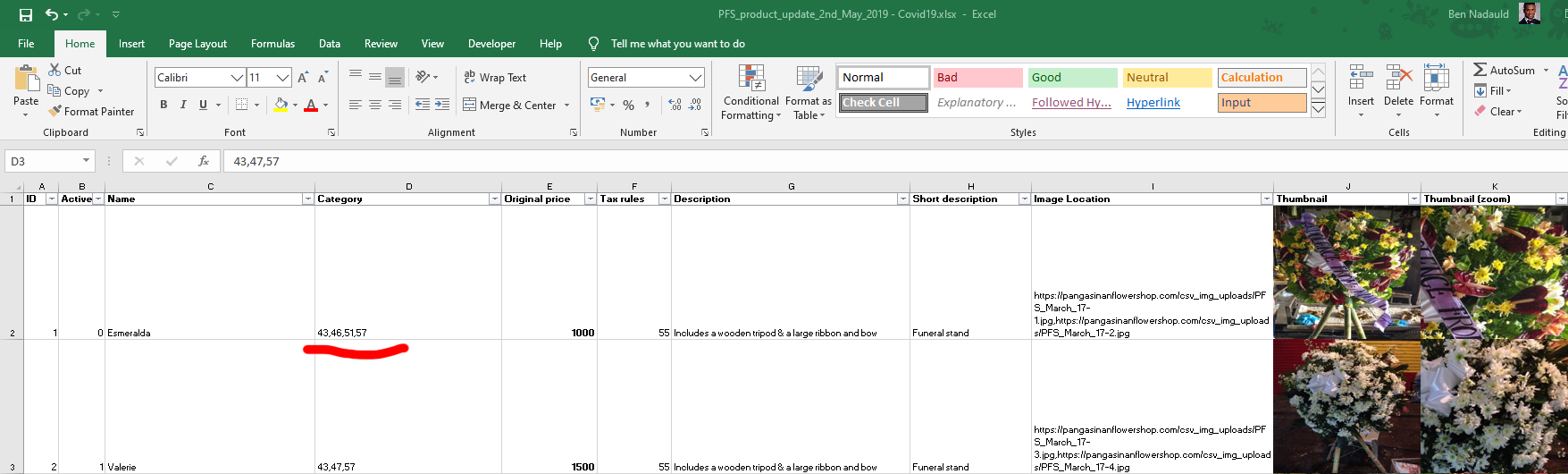Align text to middle
The height and width of the screenshot is (474, 1568).
pyautogui.click(x=375, y=77)
